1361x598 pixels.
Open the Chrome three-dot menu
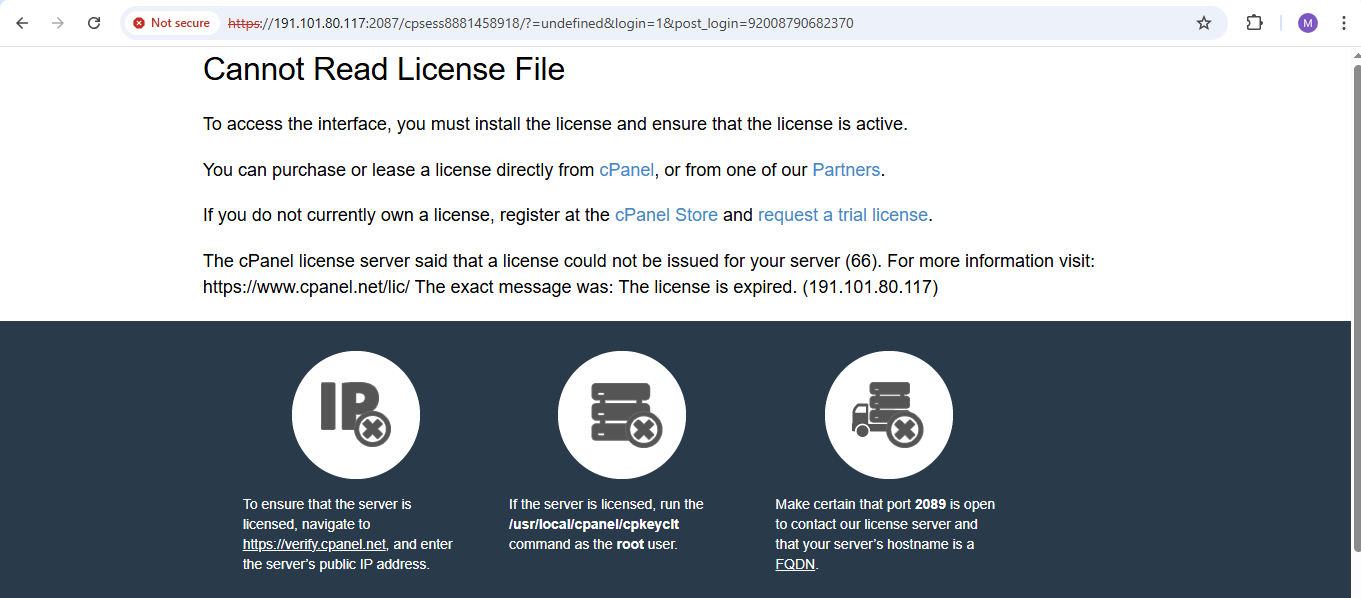click(1342, 23)
